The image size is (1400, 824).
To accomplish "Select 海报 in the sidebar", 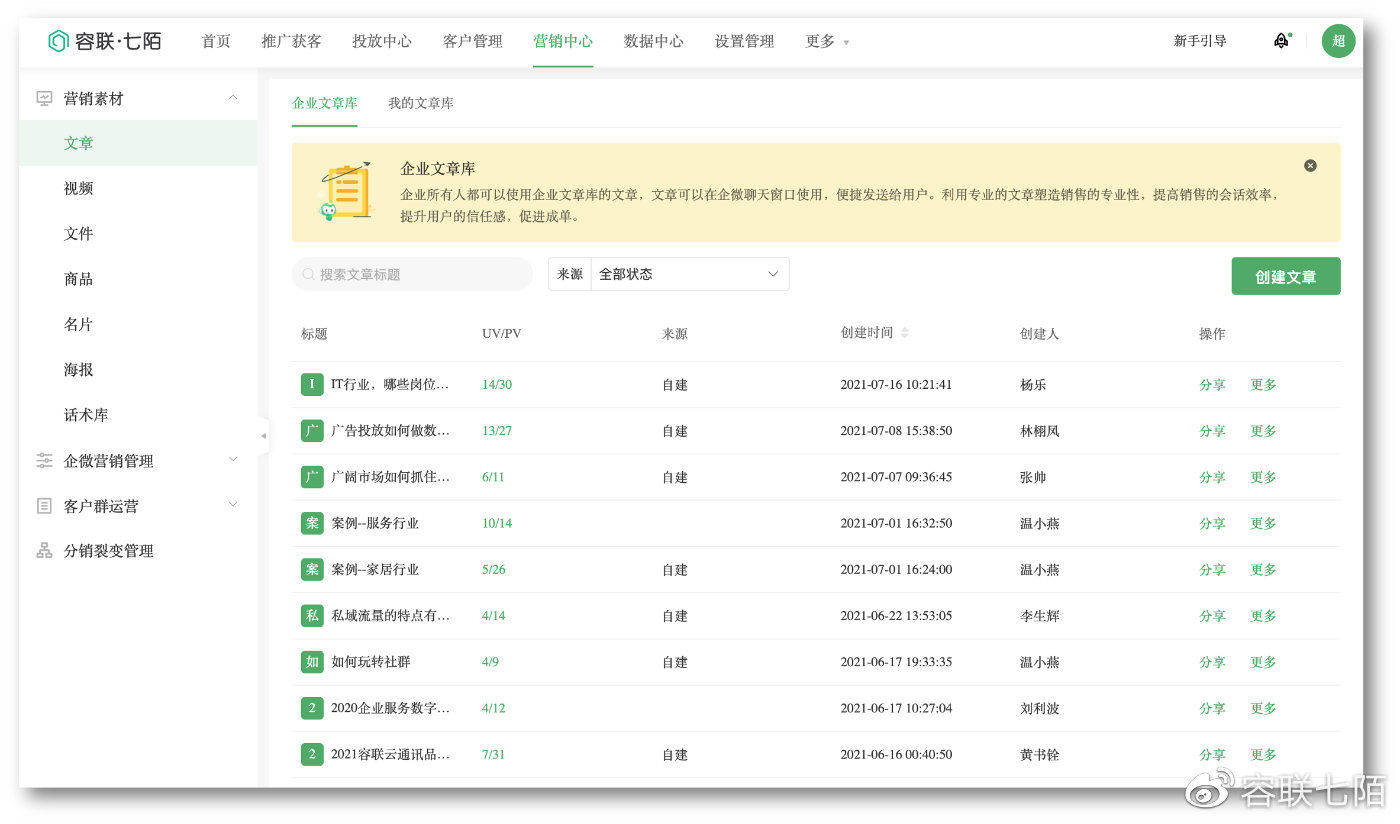I will click(79, 369).
